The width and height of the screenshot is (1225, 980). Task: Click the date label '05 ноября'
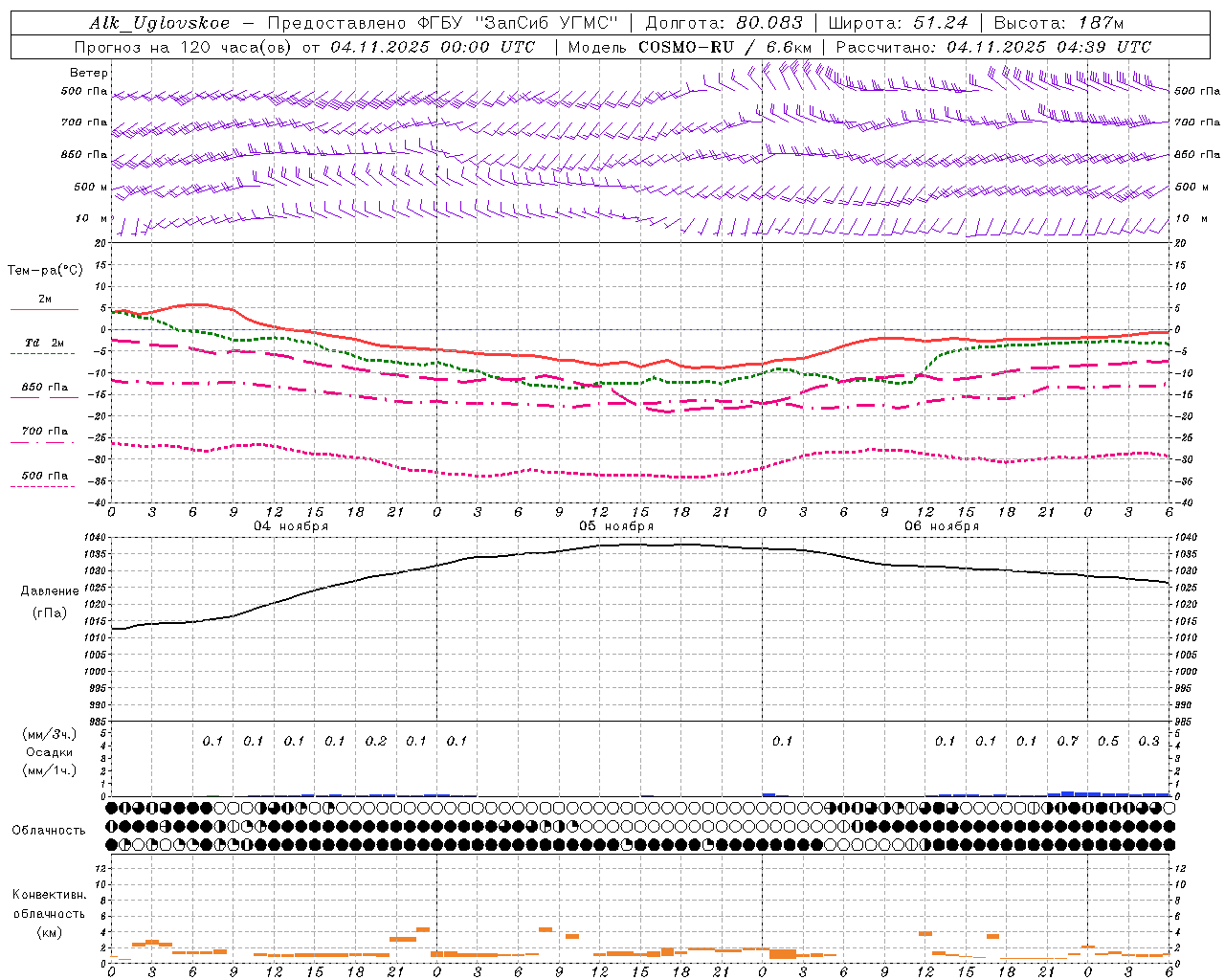616,526
